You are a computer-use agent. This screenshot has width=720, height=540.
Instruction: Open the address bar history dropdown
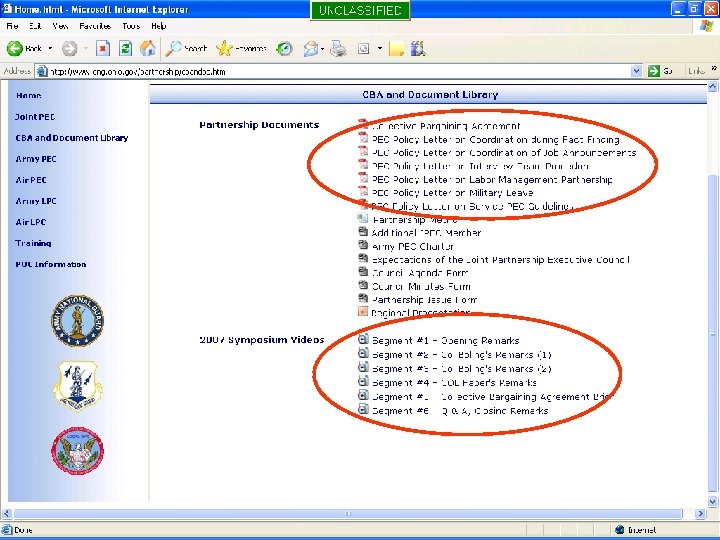tap(636, 71)
